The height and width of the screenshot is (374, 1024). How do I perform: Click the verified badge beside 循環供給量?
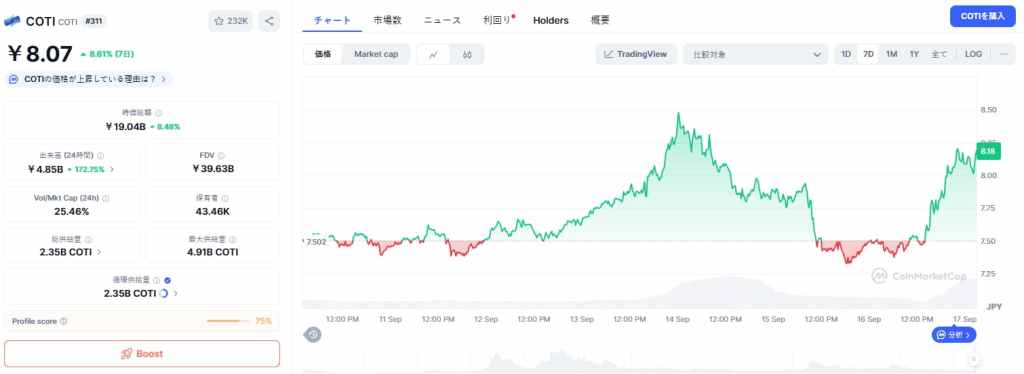pyautogui.click(x=168, y=281)
